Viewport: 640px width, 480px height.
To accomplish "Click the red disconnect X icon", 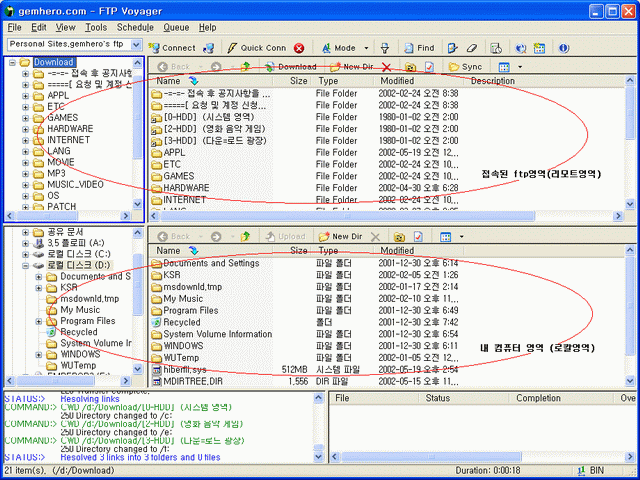I will click(x=299, y=48).
